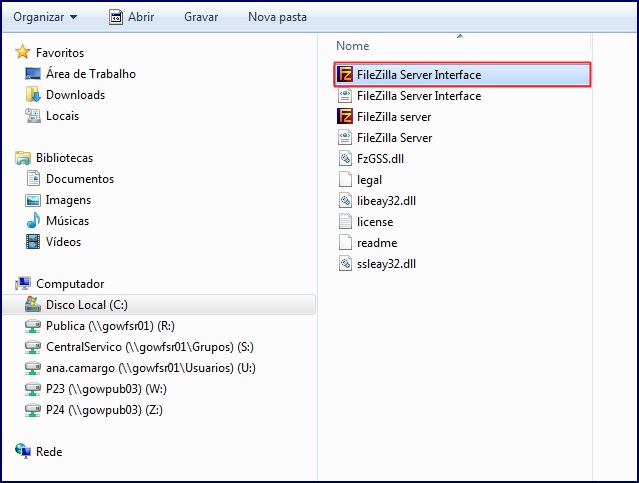639x483 pixels.
Task: Click the P23 network drive icon
Action: [33, 389]
